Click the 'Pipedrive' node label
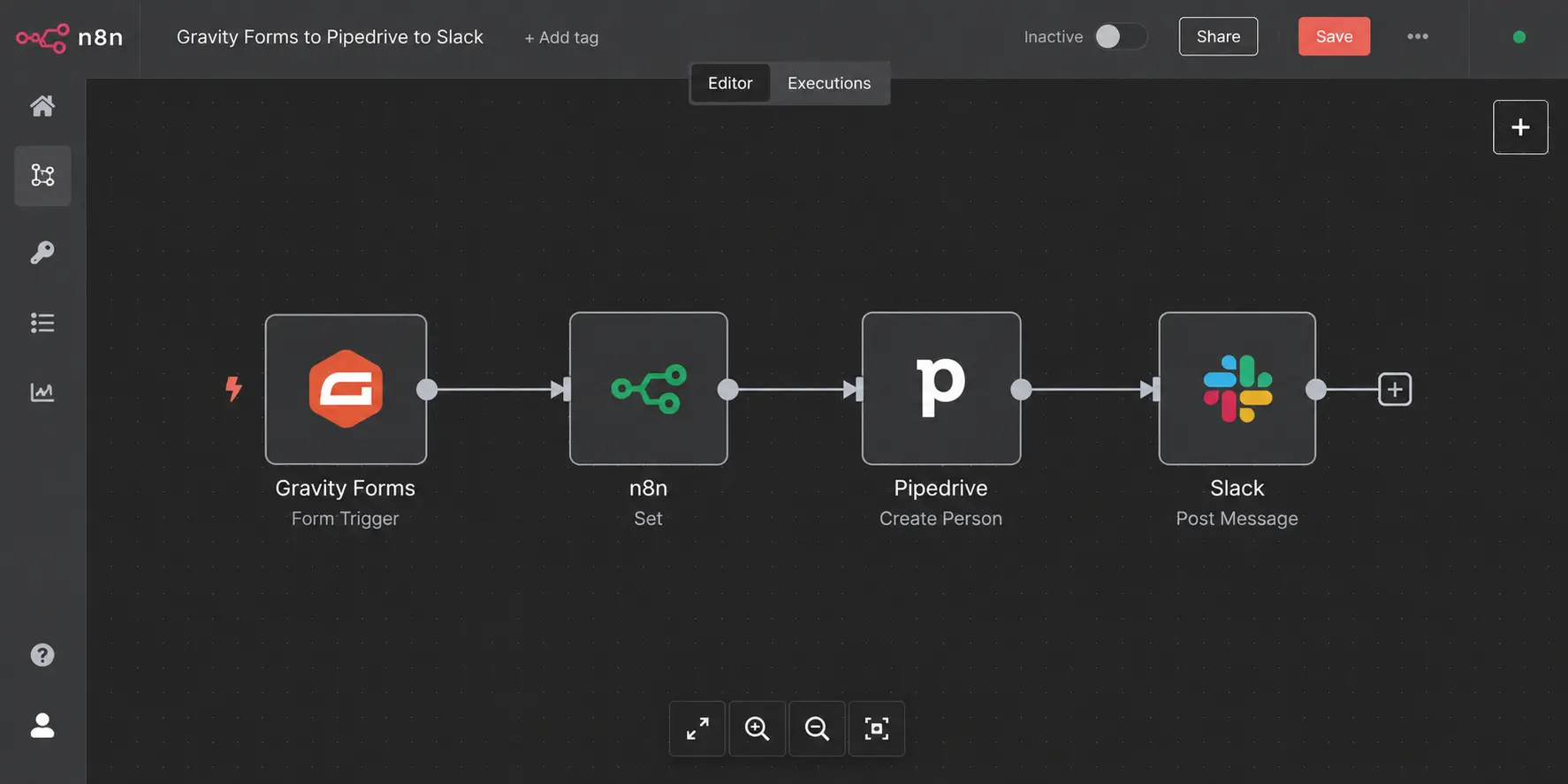 941,488
